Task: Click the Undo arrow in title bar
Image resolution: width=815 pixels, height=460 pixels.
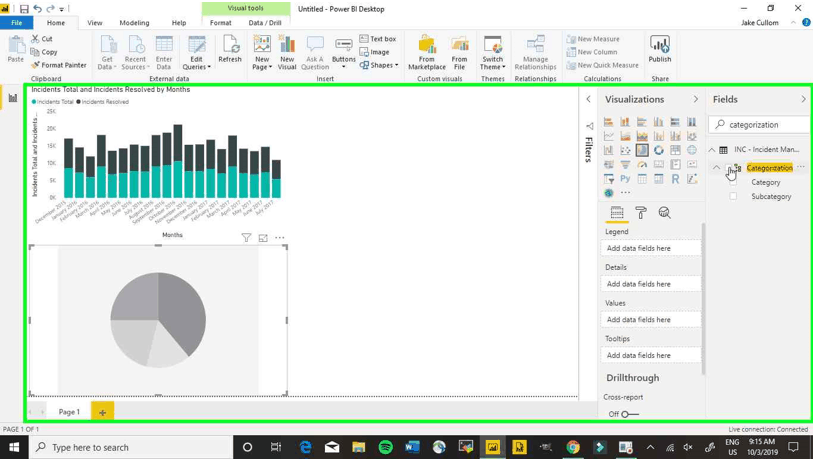Action: [37, 9]
